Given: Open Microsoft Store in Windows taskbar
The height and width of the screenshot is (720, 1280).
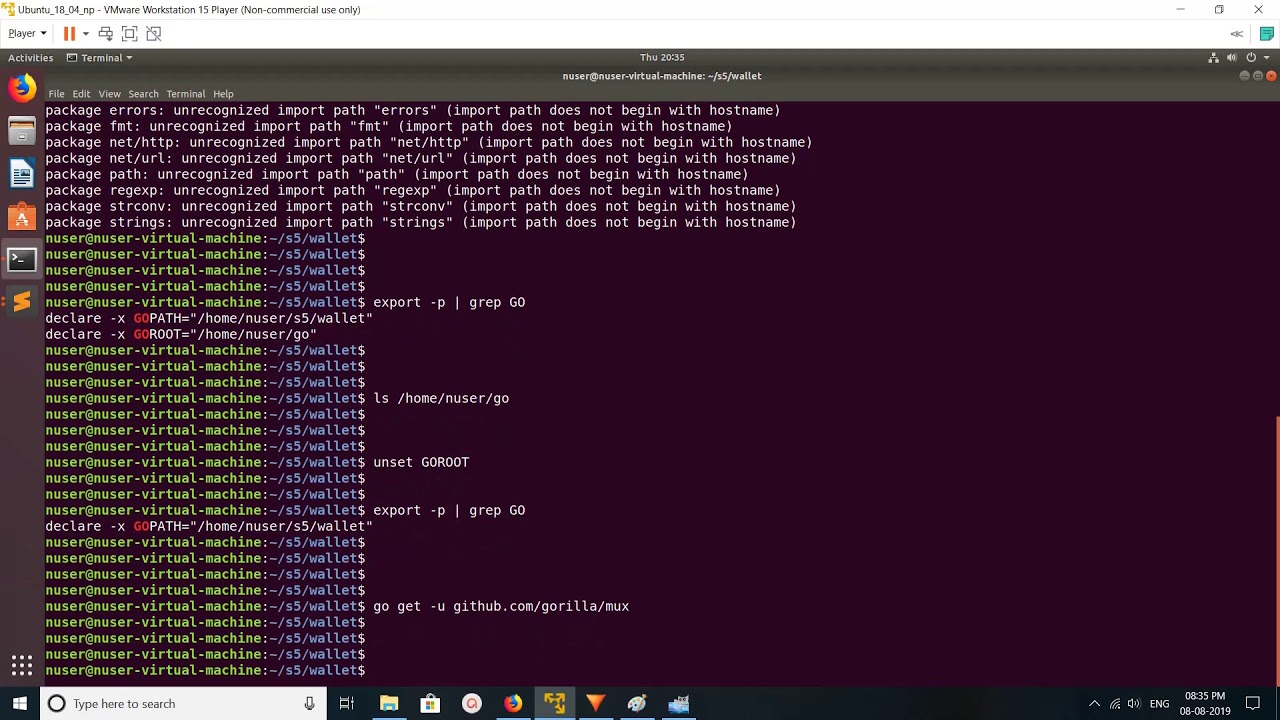Looking at the screenshot, I should [x=430, y=704].
